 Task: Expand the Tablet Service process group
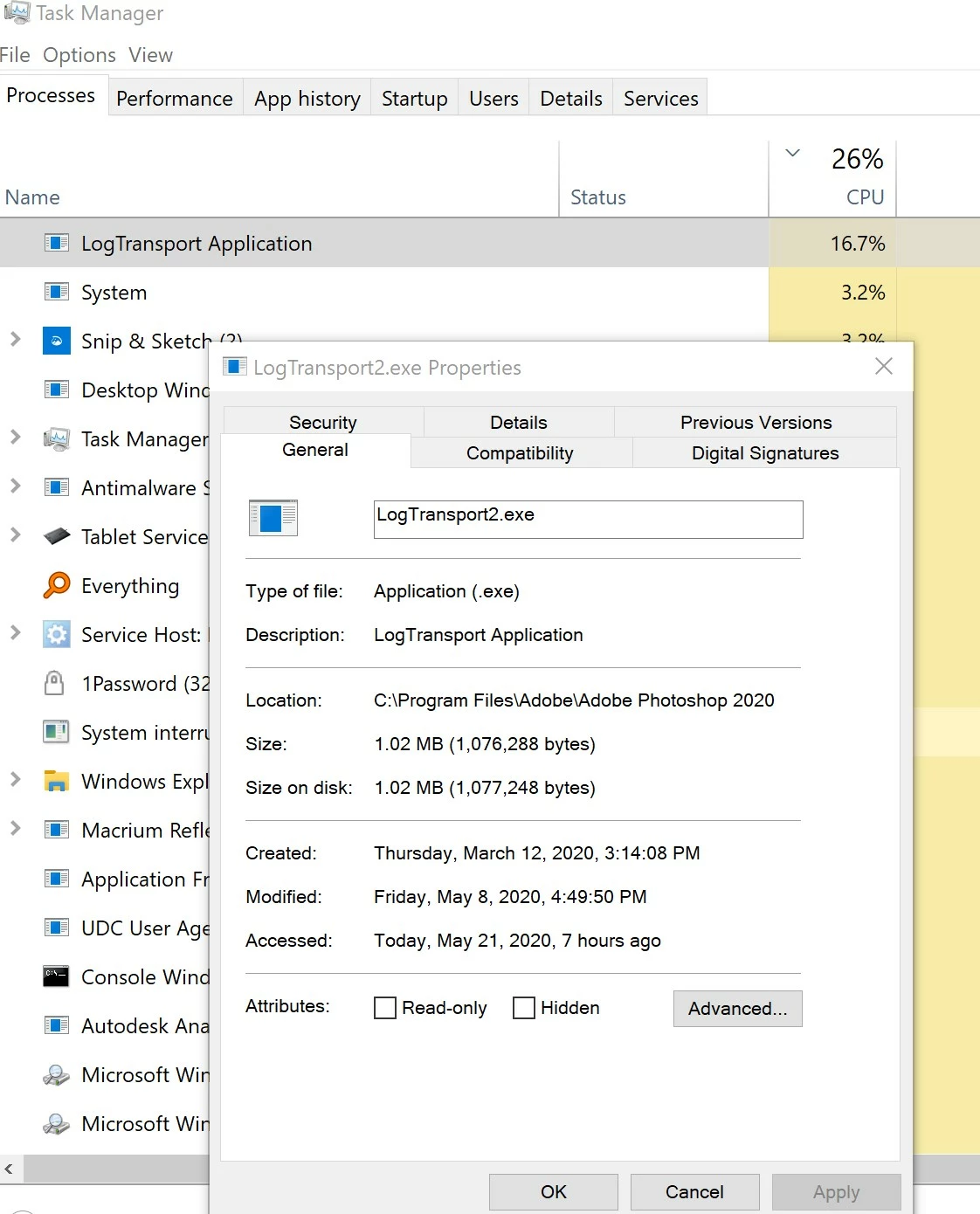tap(15, 535)
